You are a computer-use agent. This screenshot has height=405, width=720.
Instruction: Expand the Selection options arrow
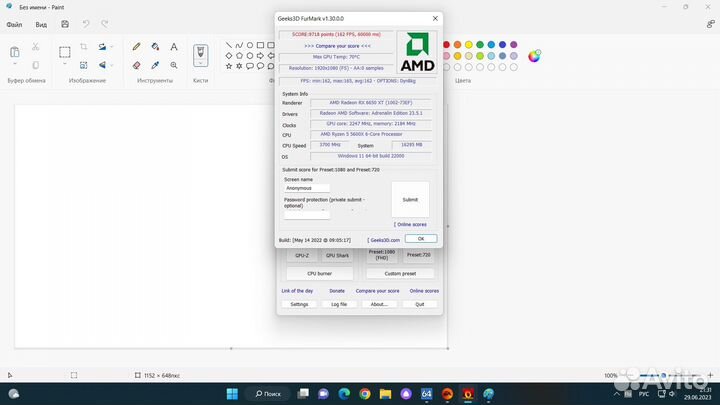[65, 64]
